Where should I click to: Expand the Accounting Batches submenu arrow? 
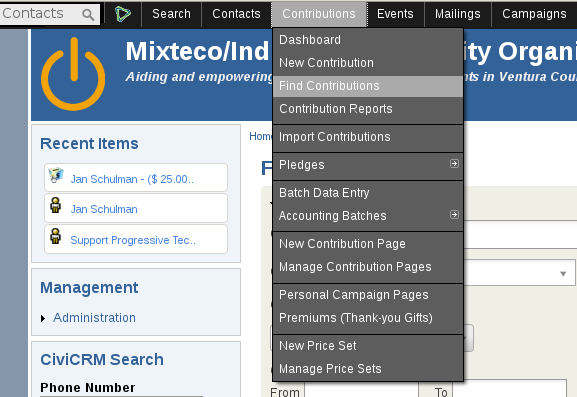click(x=454, y=215)
